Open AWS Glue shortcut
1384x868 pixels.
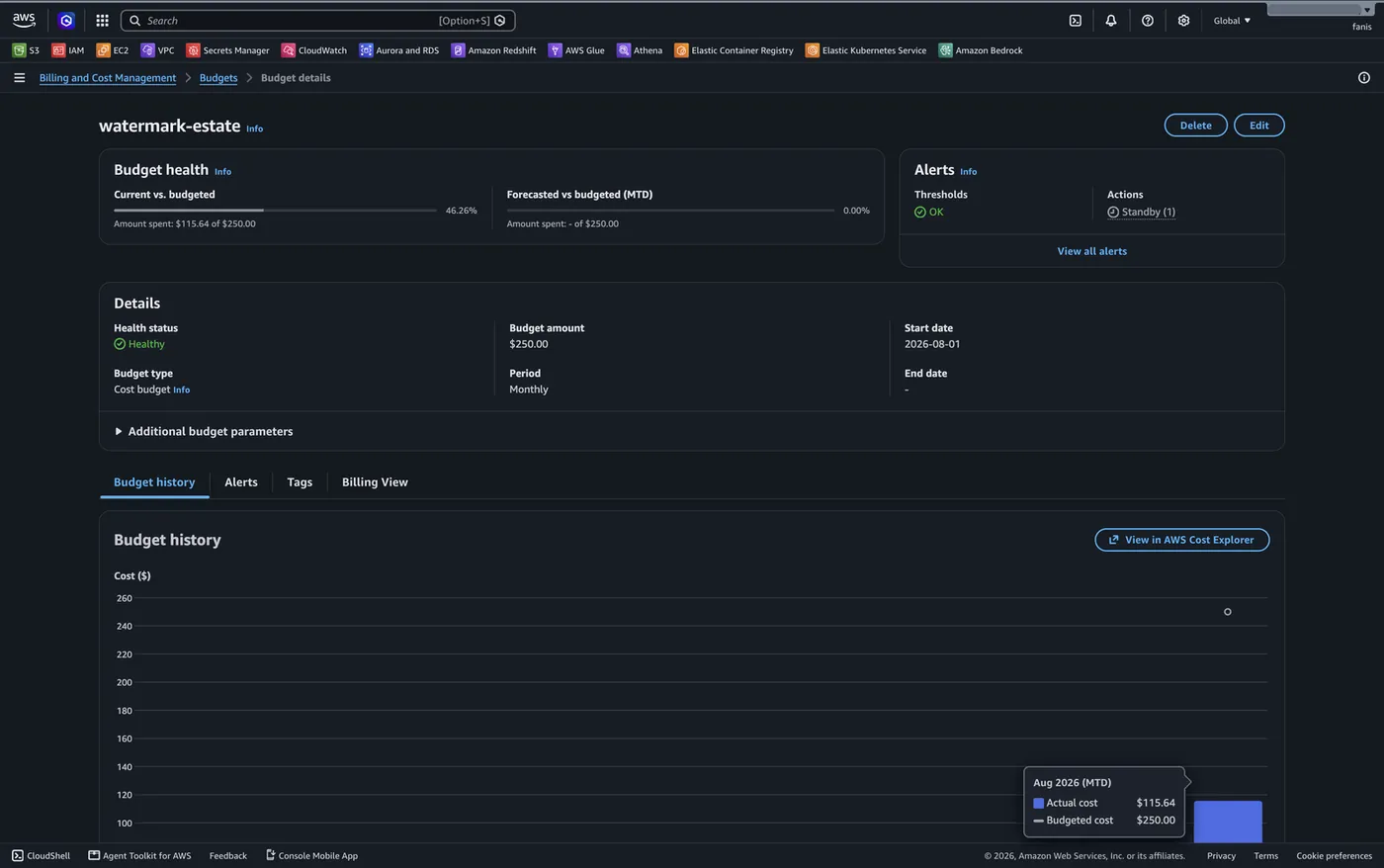576,50
